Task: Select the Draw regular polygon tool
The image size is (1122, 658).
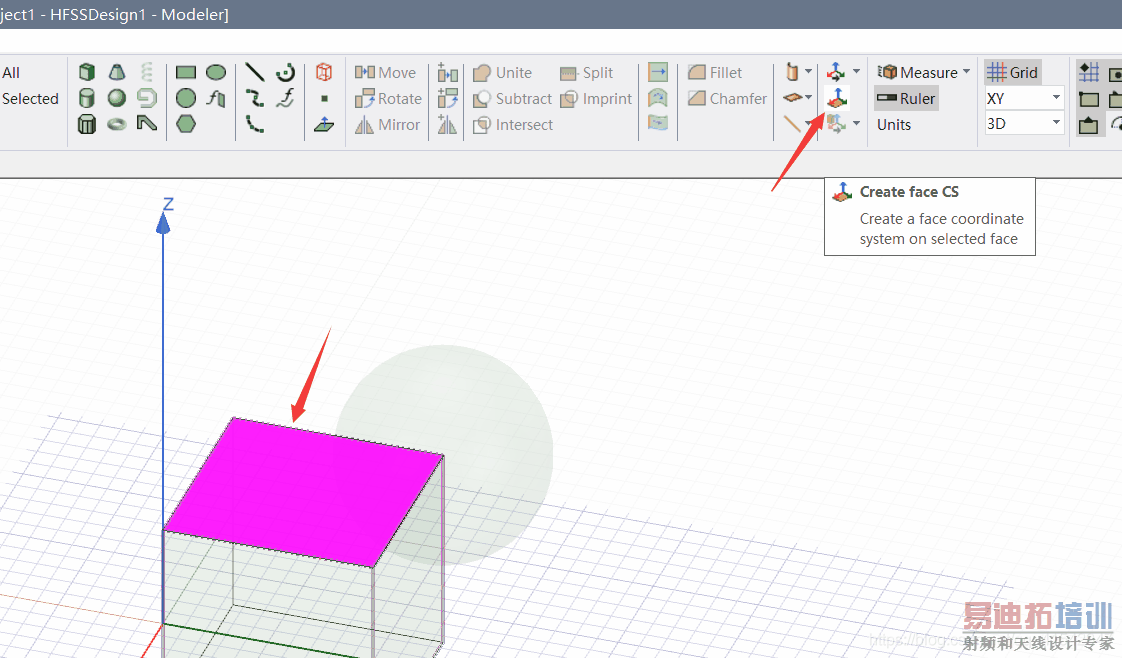Action: 186,124
